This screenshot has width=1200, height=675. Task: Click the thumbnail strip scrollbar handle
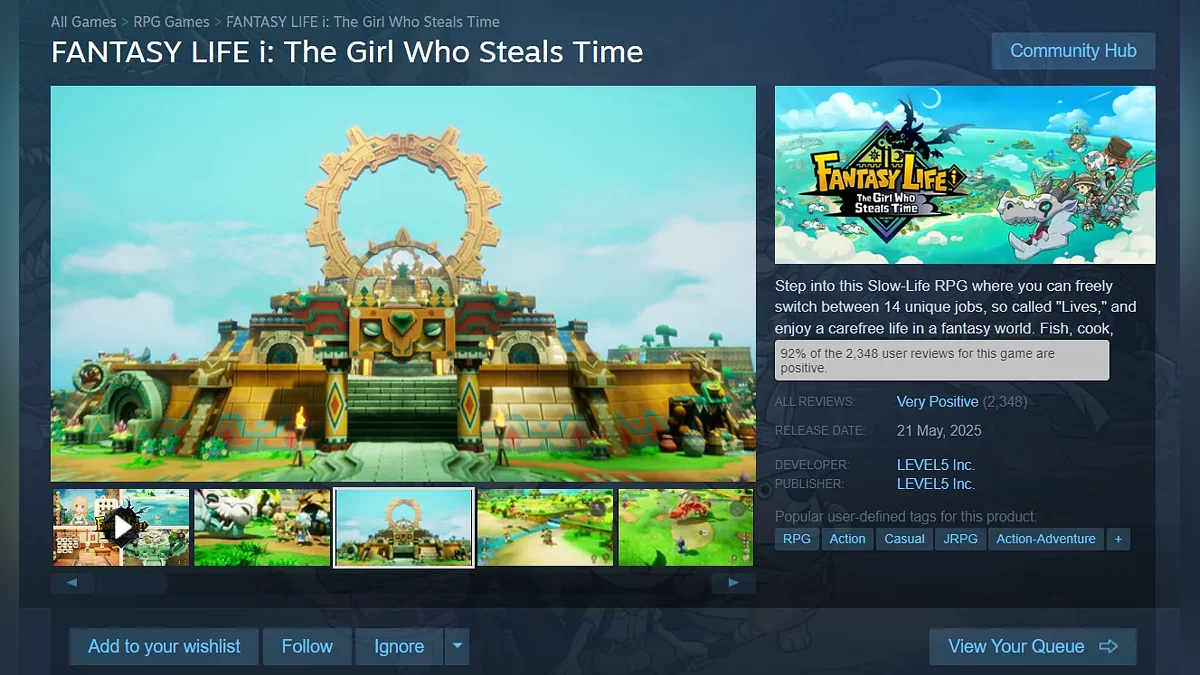(x=131, y=583)
